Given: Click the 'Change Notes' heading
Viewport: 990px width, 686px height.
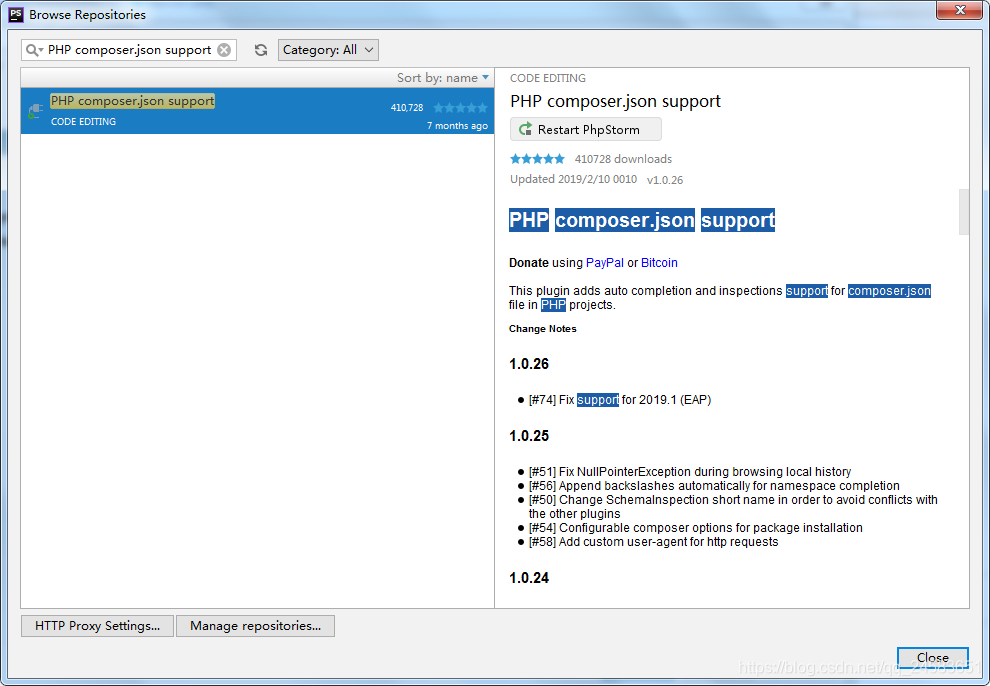Looking at the screenshot, I should [542, 329].
